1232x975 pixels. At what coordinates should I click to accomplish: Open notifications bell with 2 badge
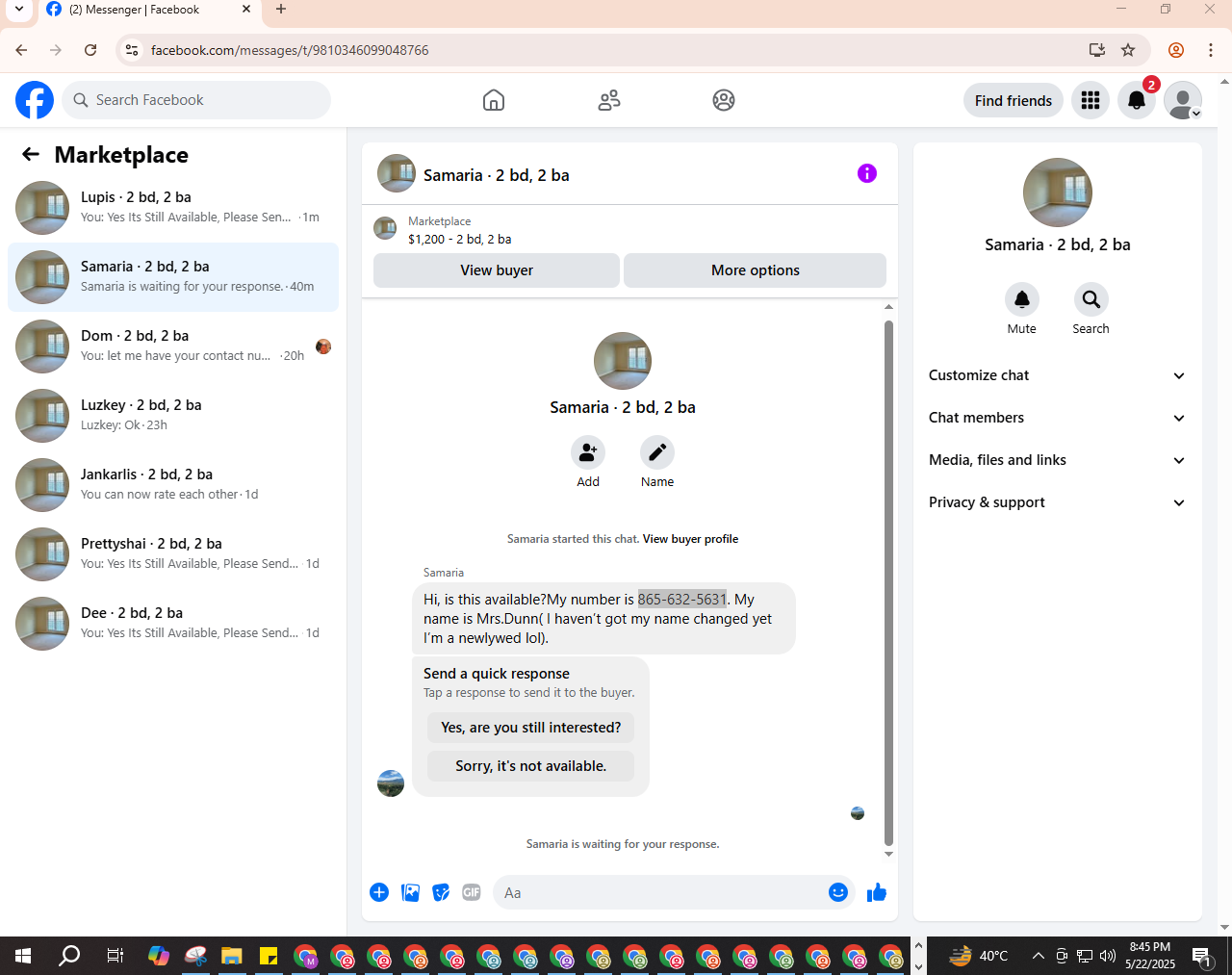coord(1137,100)
